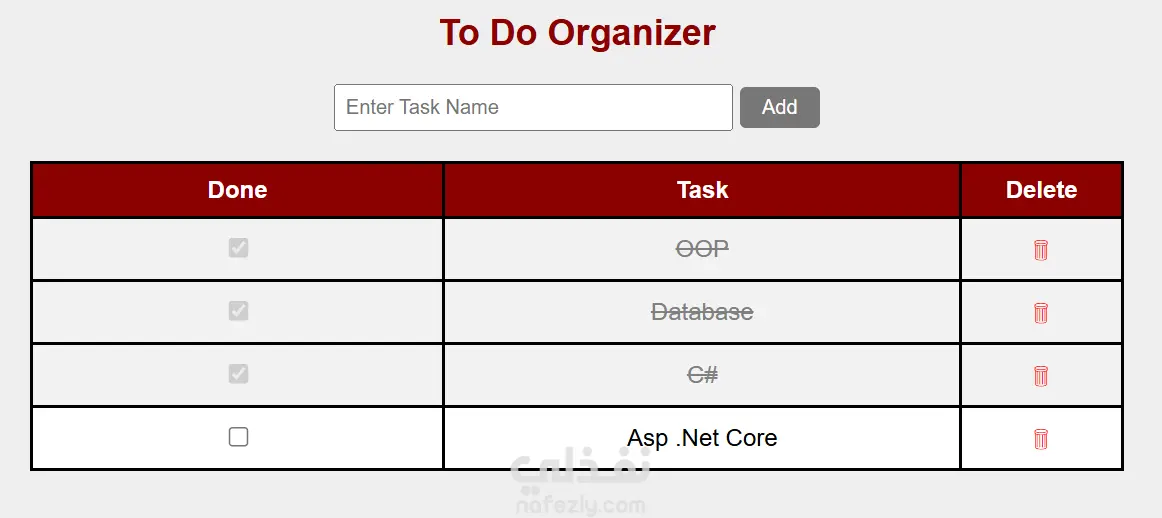Click the struck-through C# task name
This screenshot has width=1162, height=518.
click(702, 376)
